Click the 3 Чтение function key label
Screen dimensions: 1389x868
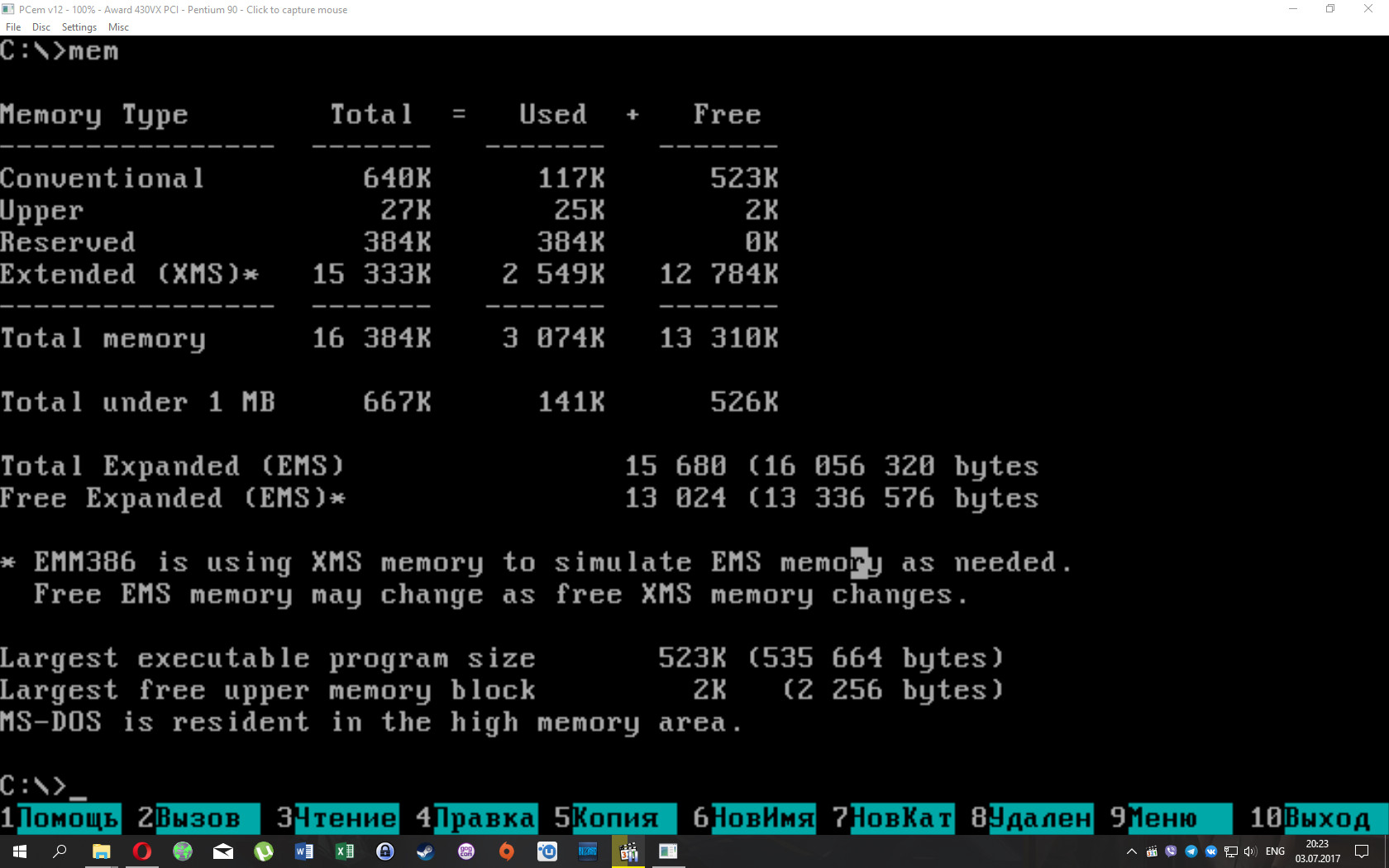337,818
